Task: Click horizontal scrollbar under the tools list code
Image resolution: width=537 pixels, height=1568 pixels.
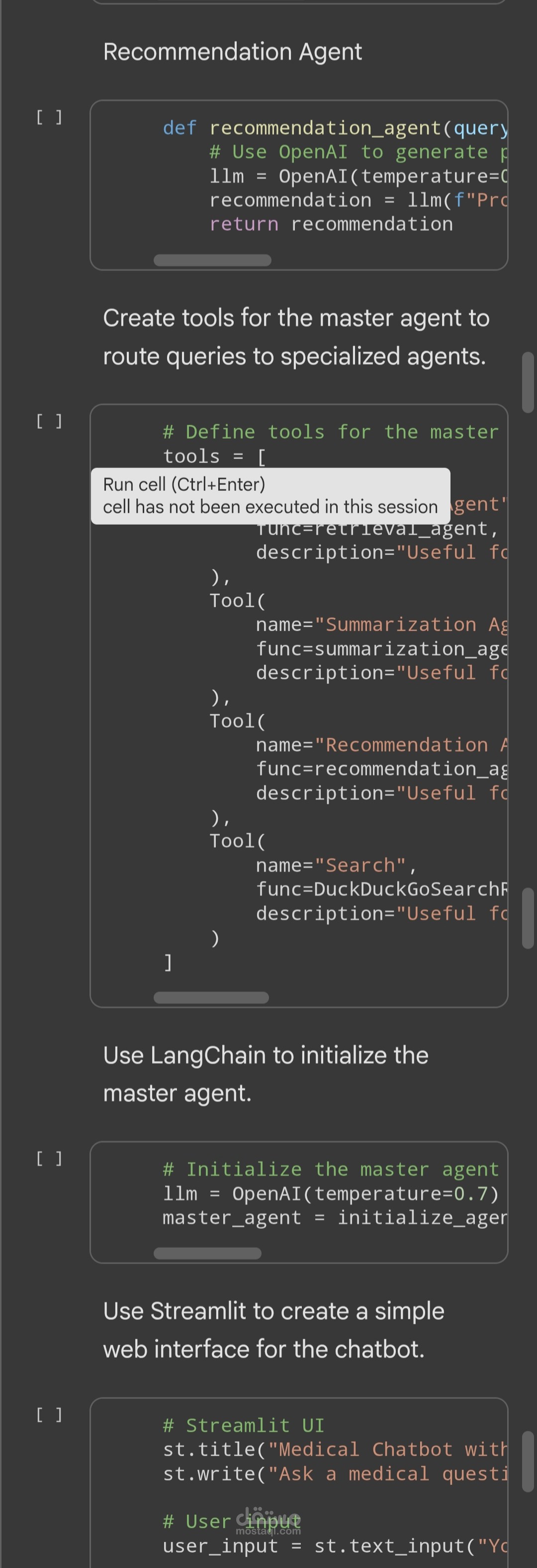Action: click(211, 998)
